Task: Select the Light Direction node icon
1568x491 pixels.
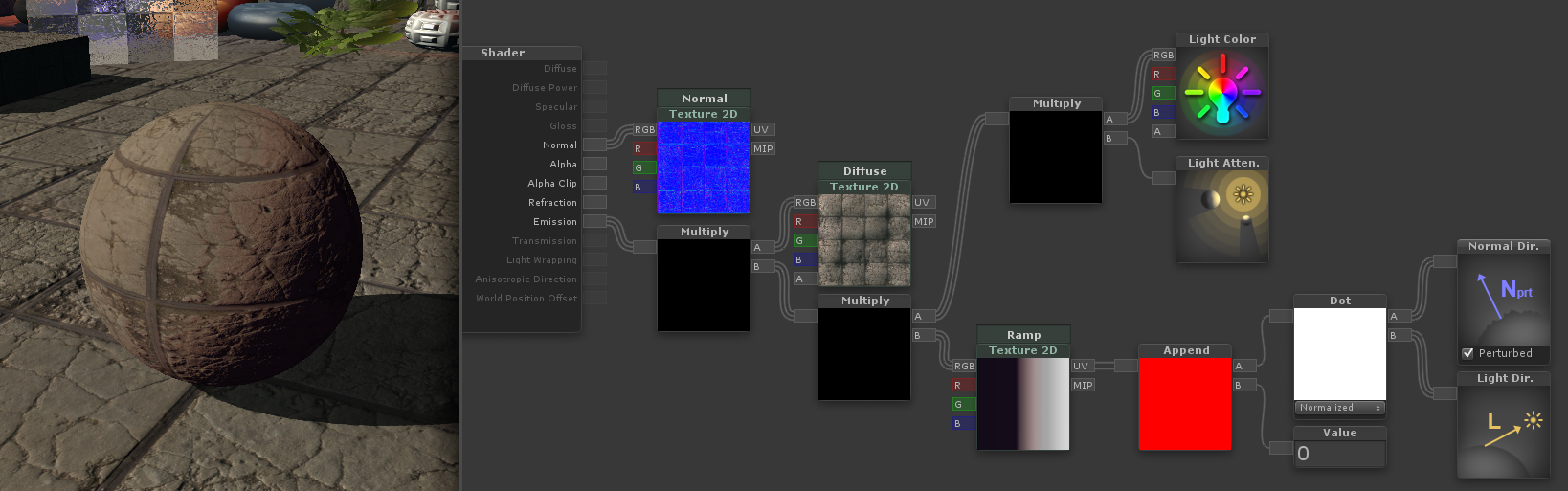Action: point(1503,430)
